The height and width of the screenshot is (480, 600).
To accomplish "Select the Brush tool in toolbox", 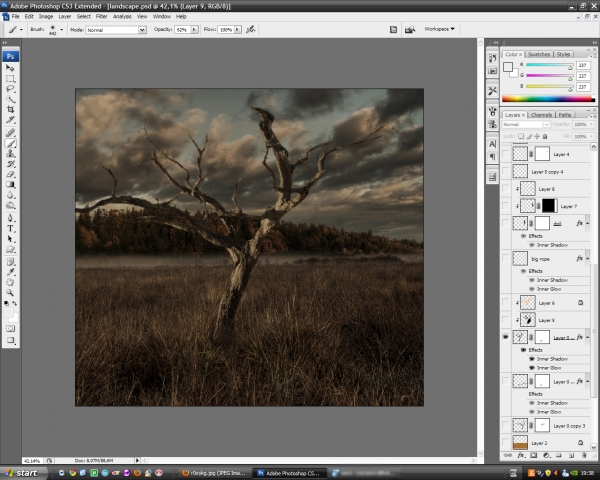I will point(10,144).
